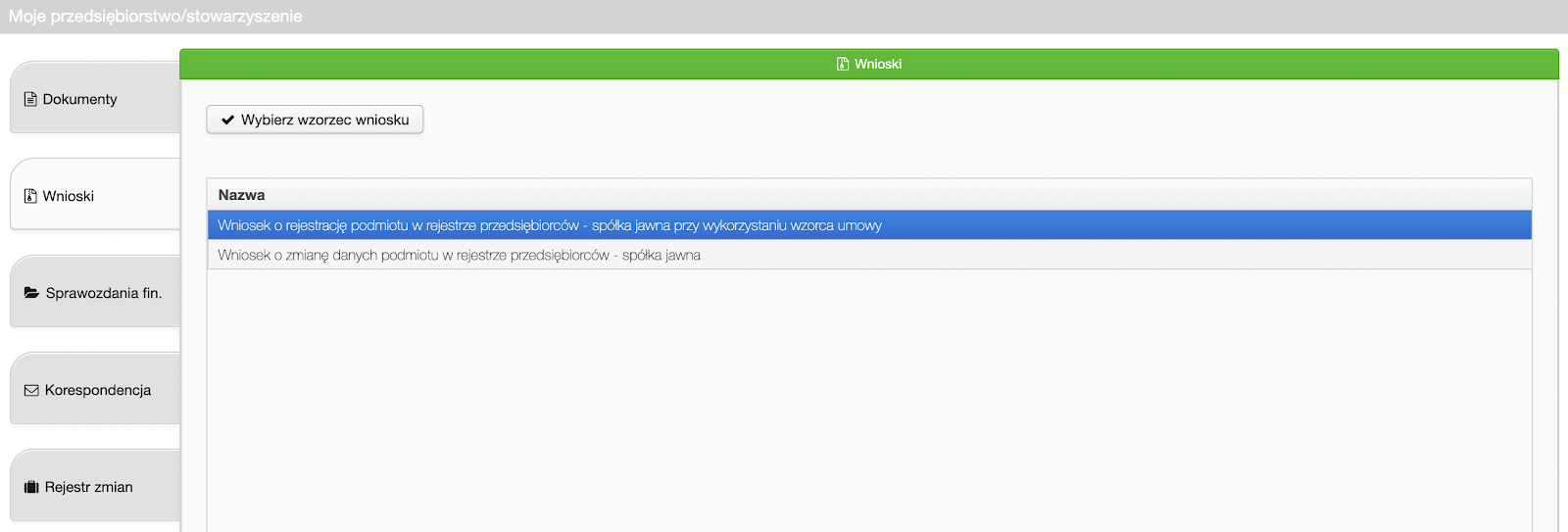The height and width of the screenshot is (532, 1568).
Task: Click the Moje przedsiębiorstwo/stowarzyszenie title bar
Action: coord(784,17)
